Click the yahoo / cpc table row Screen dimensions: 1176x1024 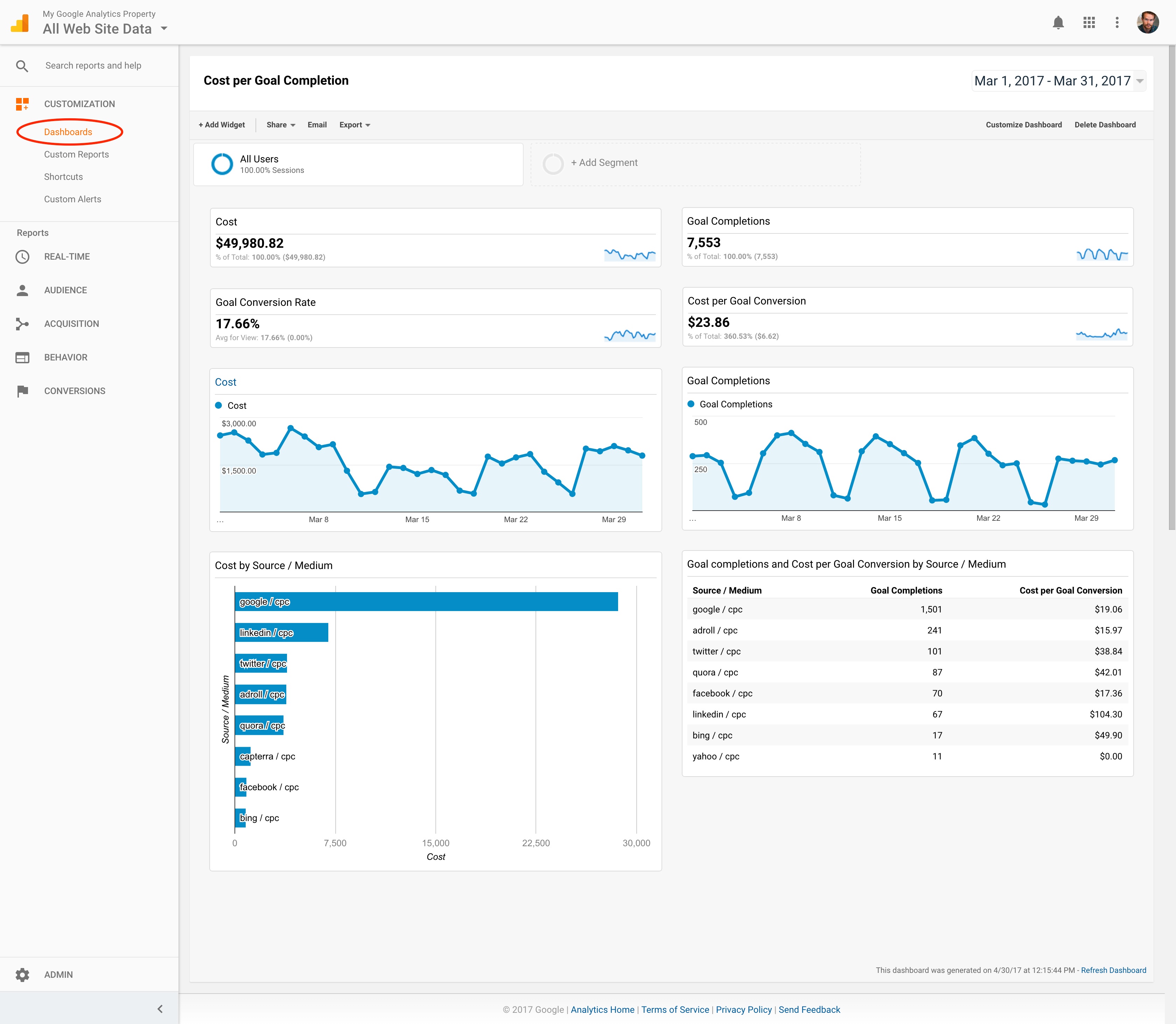tap(908, 756)
